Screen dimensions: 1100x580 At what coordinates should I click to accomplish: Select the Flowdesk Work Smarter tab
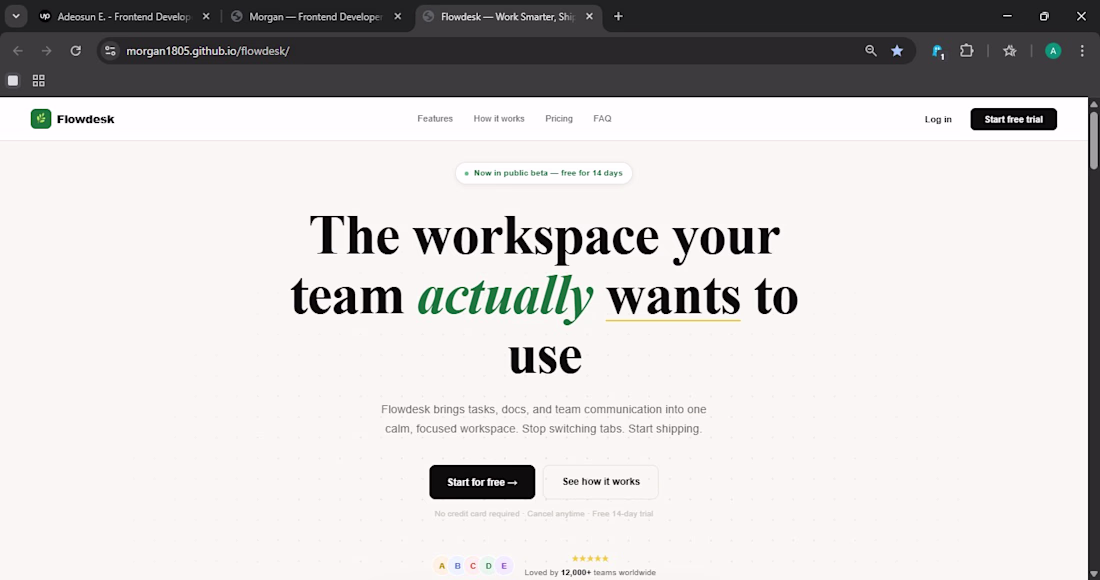pos(508,16)
